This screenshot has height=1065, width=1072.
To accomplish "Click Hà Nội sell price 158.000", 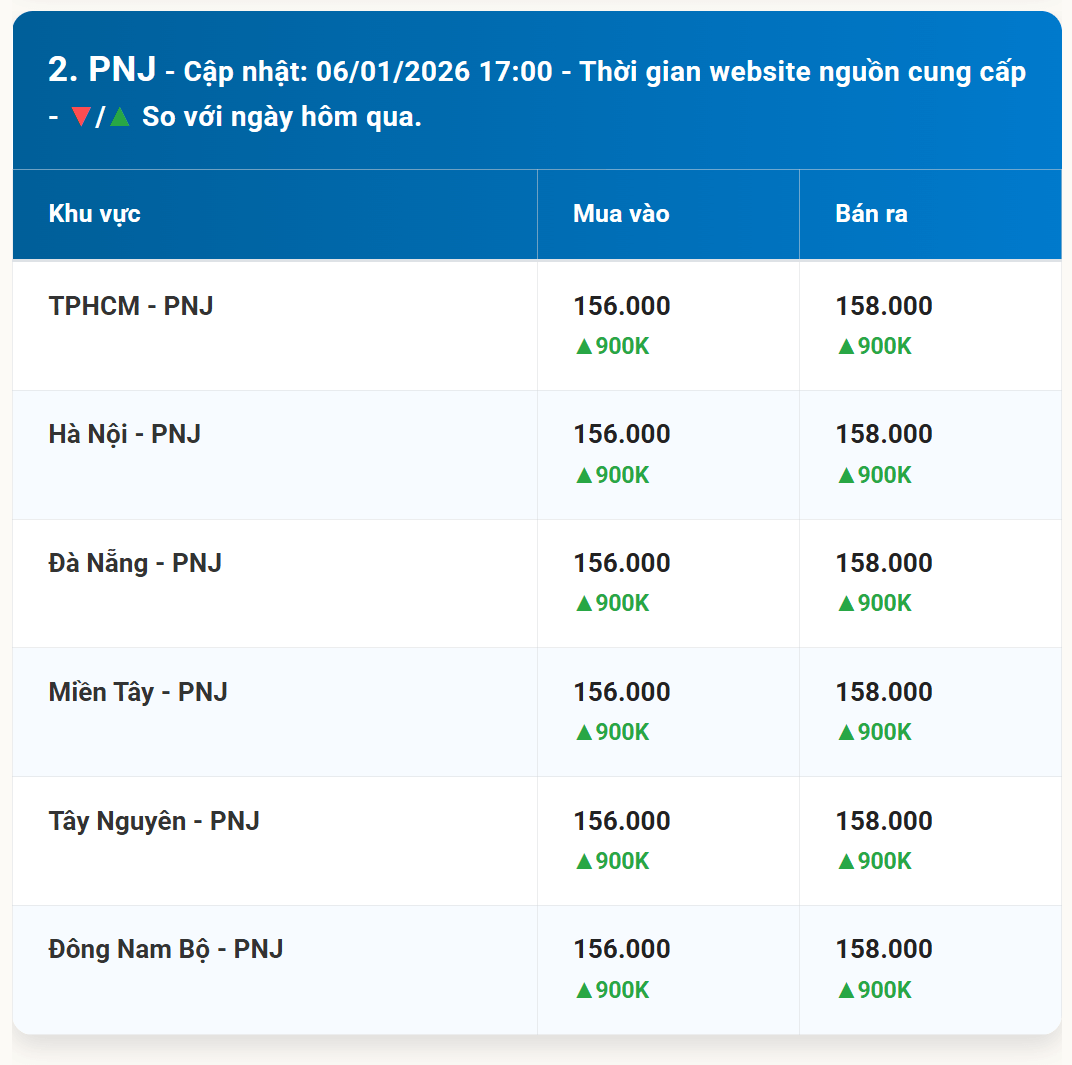I will [x=884, y=434].
